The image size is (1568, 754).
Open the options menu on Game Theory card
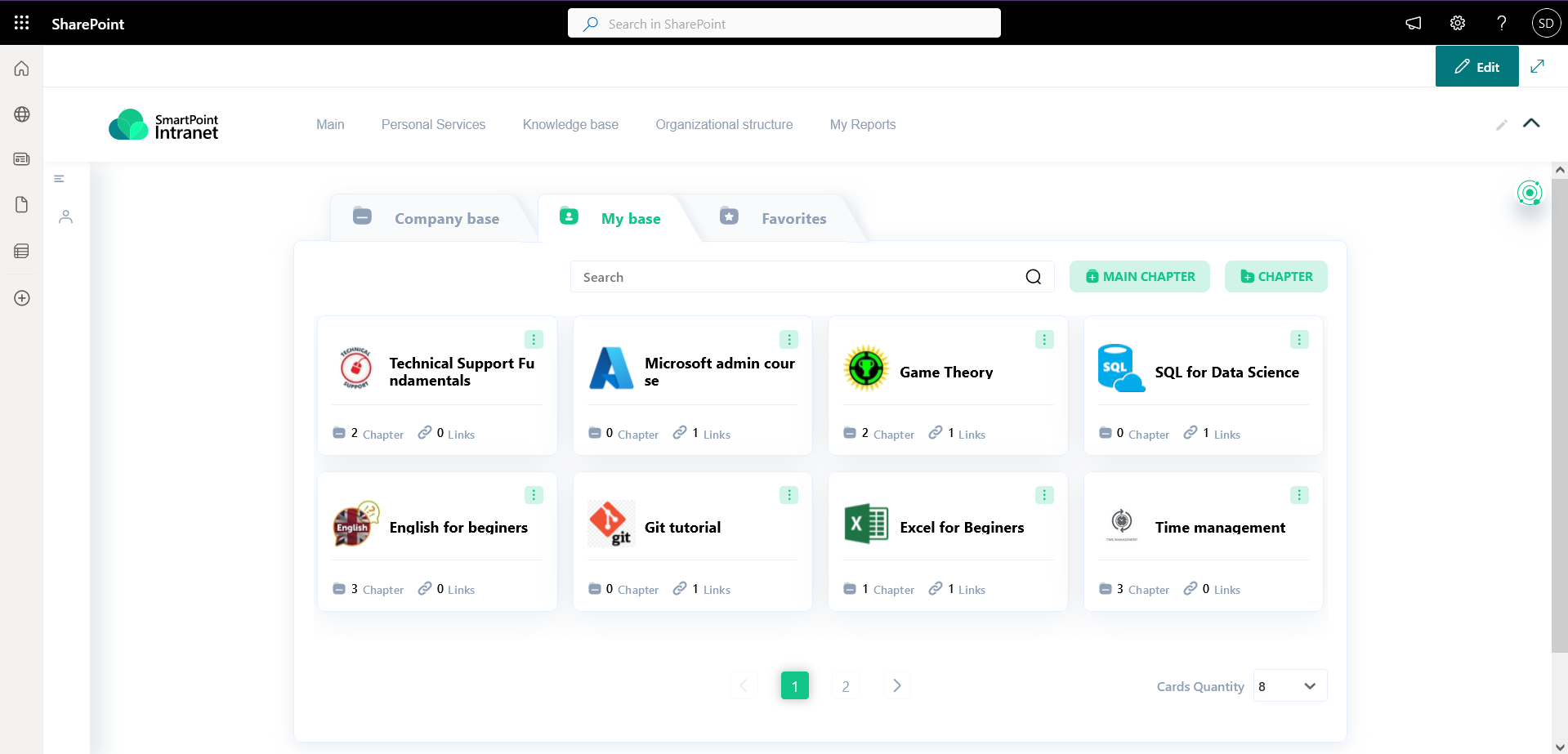tap(1044, 339)
